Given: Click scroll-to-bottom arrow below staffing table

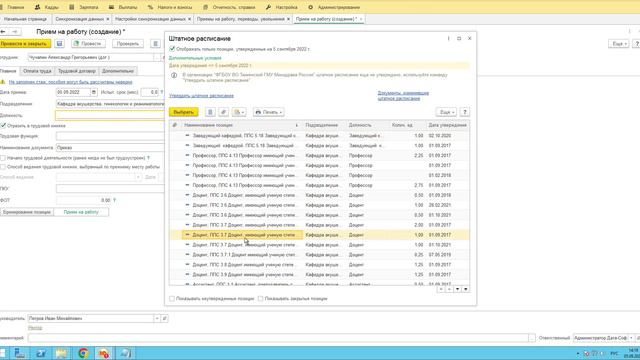Looking at the screenshot, I should coord(466,289).
